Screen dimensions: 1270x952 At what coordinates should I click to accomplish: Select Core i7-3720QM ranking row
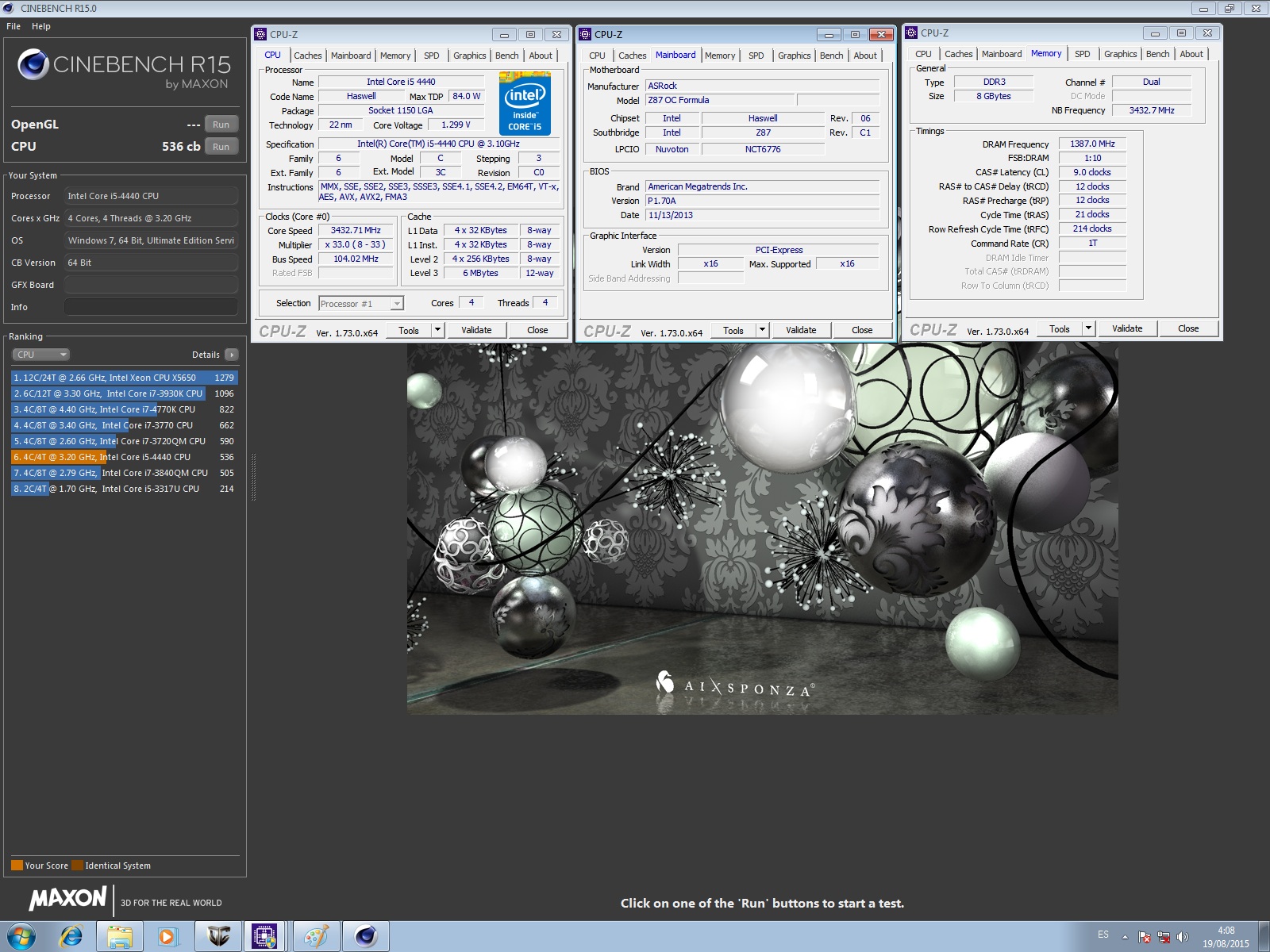click(125, 441)
